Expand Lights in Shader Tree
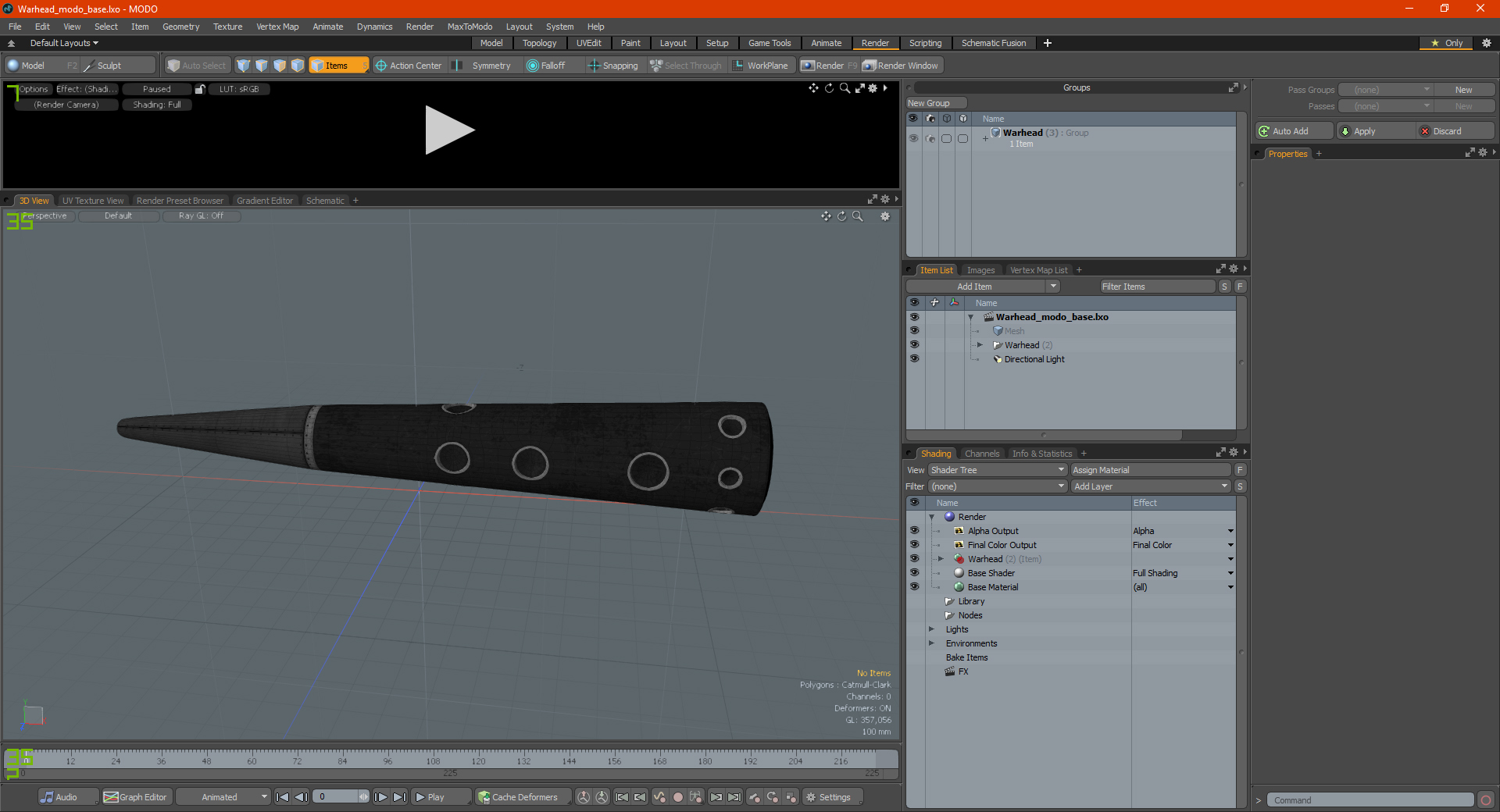 [x=931, y=629]
